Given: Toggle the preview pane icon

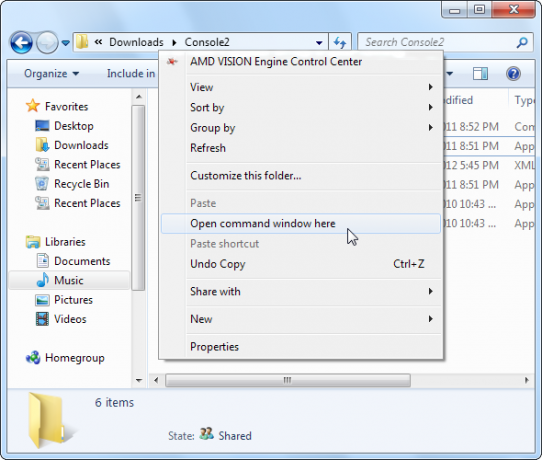Looking at the screenshot, I should [x=480, y=74].
